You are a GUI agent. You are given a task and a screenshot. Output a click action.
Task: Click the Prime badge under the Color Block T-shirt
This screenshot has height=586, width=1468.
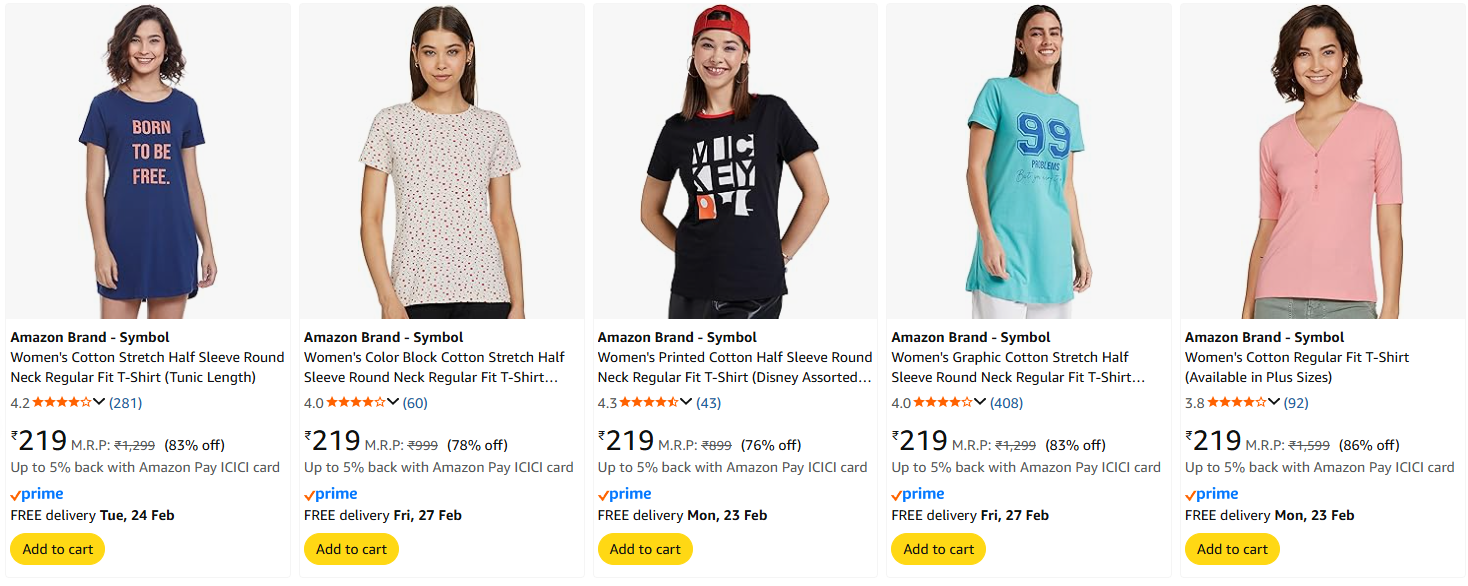(x=331, y=494)
